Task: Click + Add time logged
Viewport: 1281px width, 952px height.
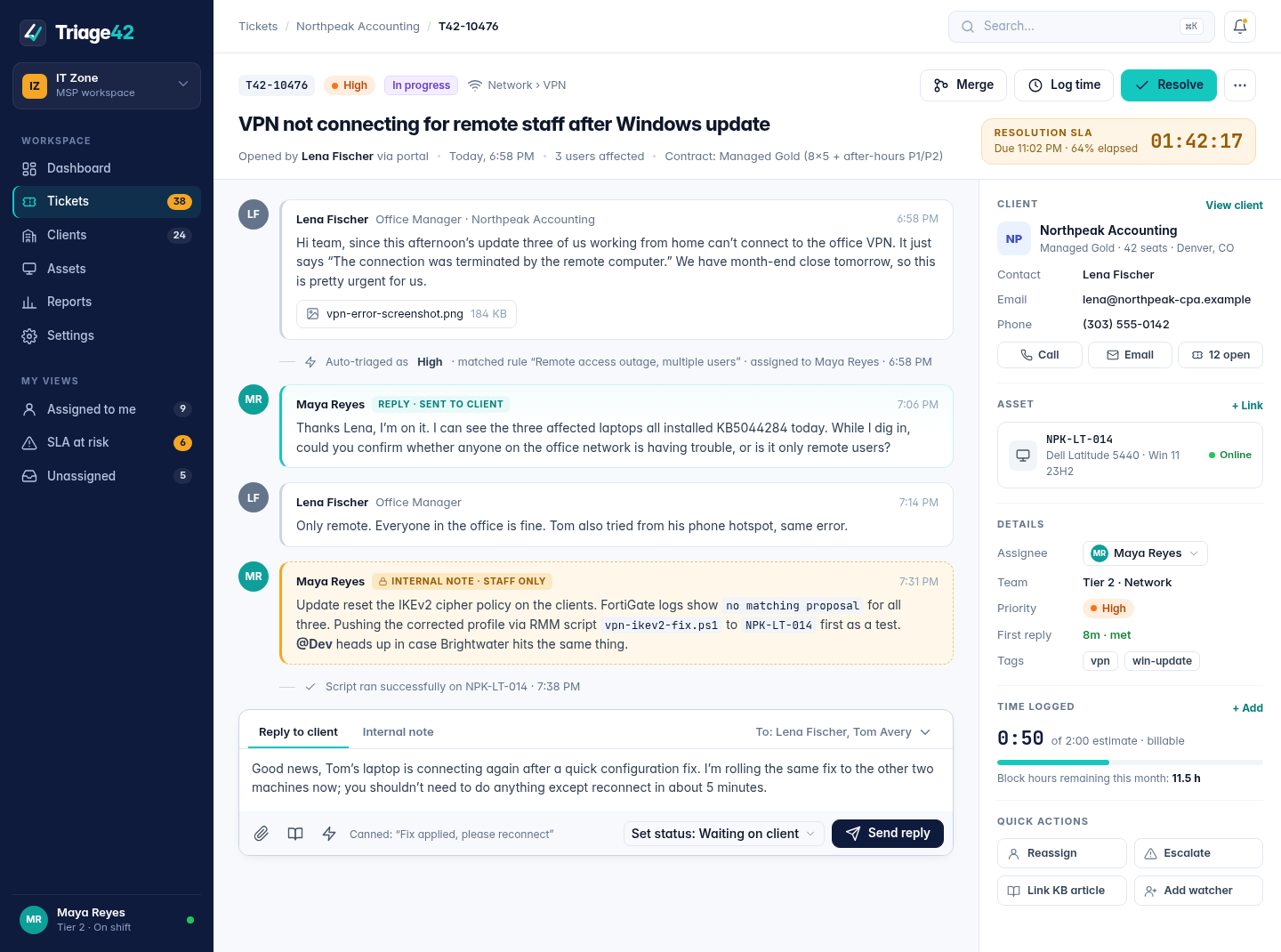Action: point(1247,708)
